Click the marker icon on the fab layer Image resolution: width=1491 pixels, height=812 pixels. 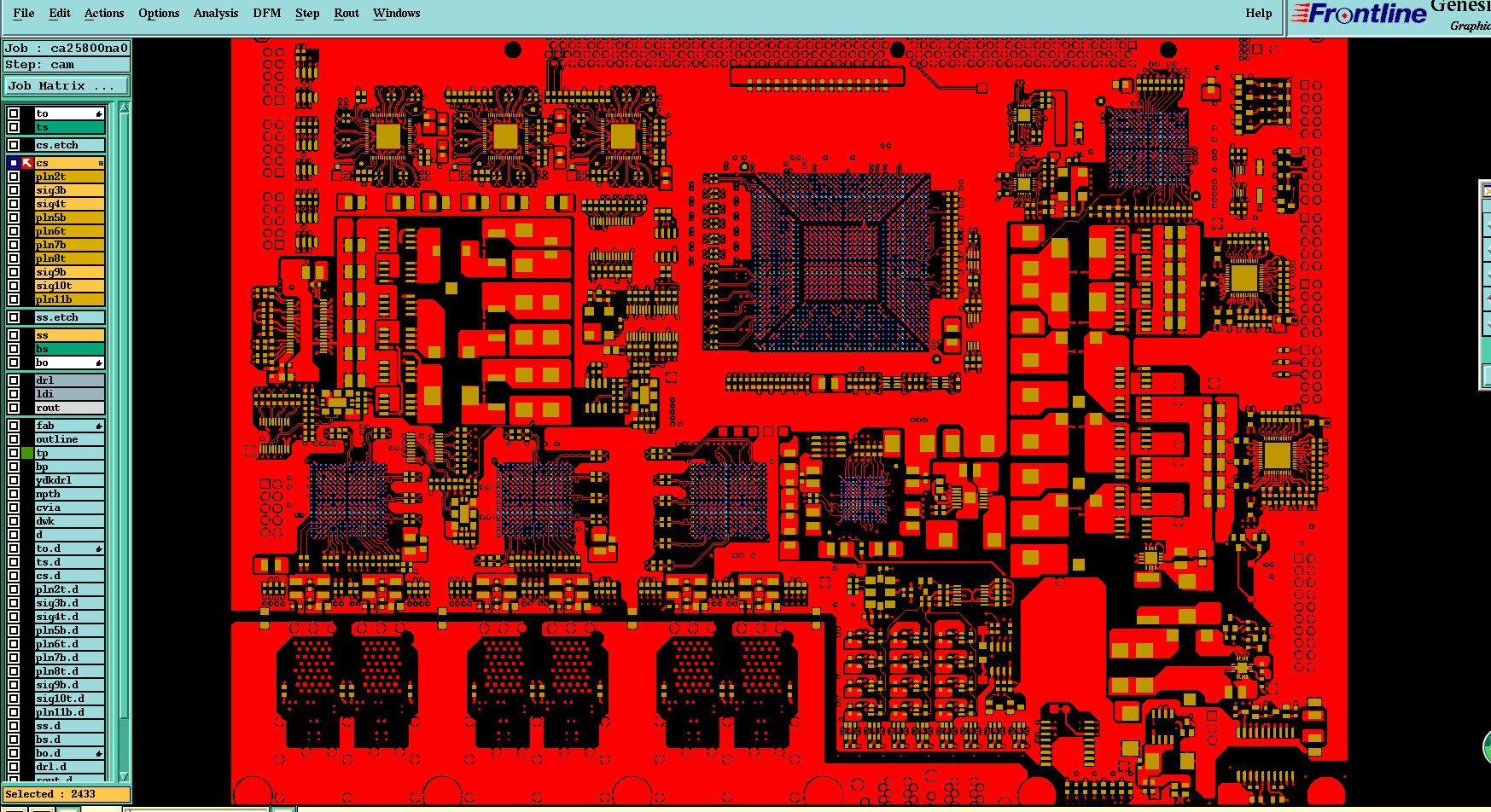[x=99, y=426]
